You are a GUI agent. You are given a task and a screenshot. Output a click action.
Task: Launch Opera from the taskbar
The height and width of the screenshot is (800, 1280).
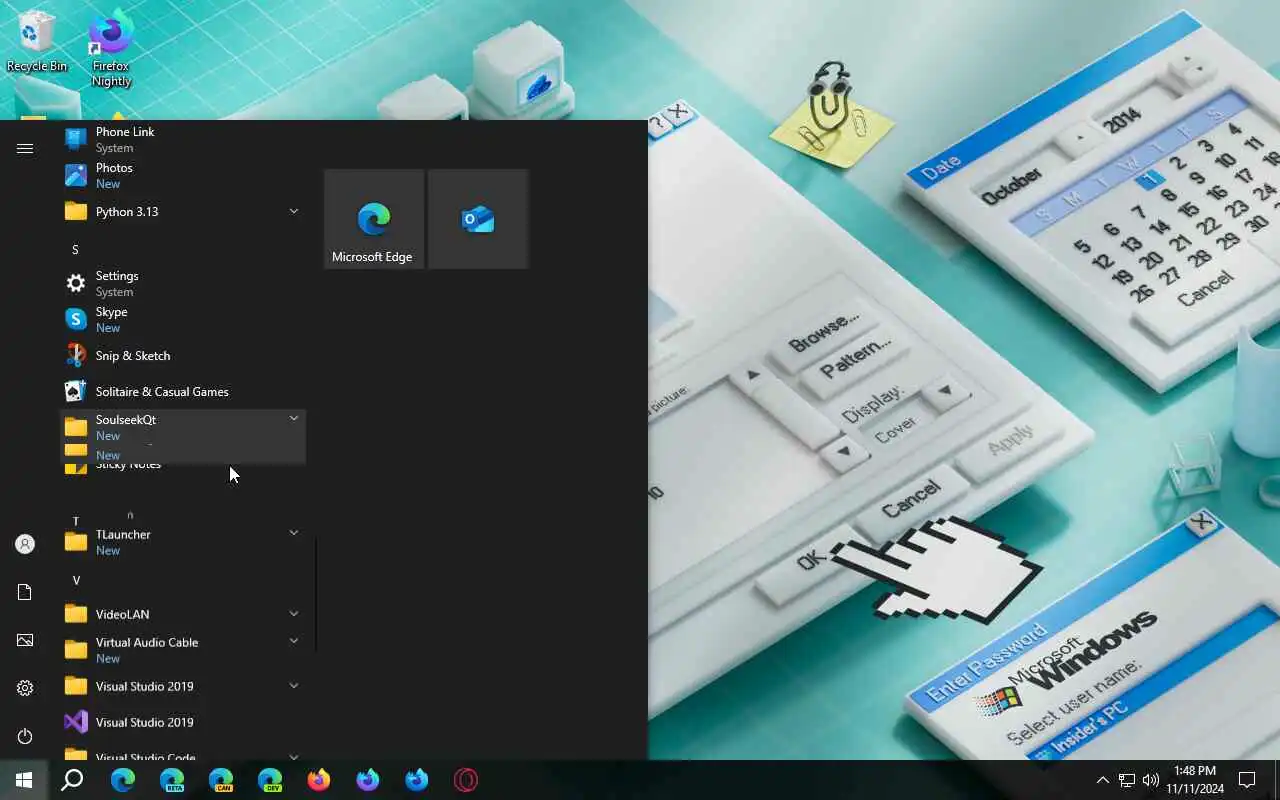tap(466, 780)
